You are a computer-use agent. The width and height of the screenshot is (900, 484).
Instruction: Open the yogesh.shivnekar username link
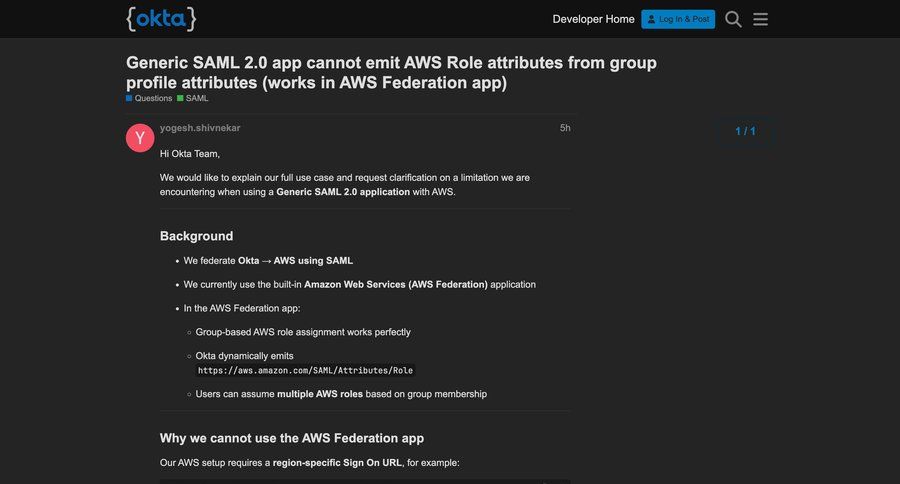(200, 128)
